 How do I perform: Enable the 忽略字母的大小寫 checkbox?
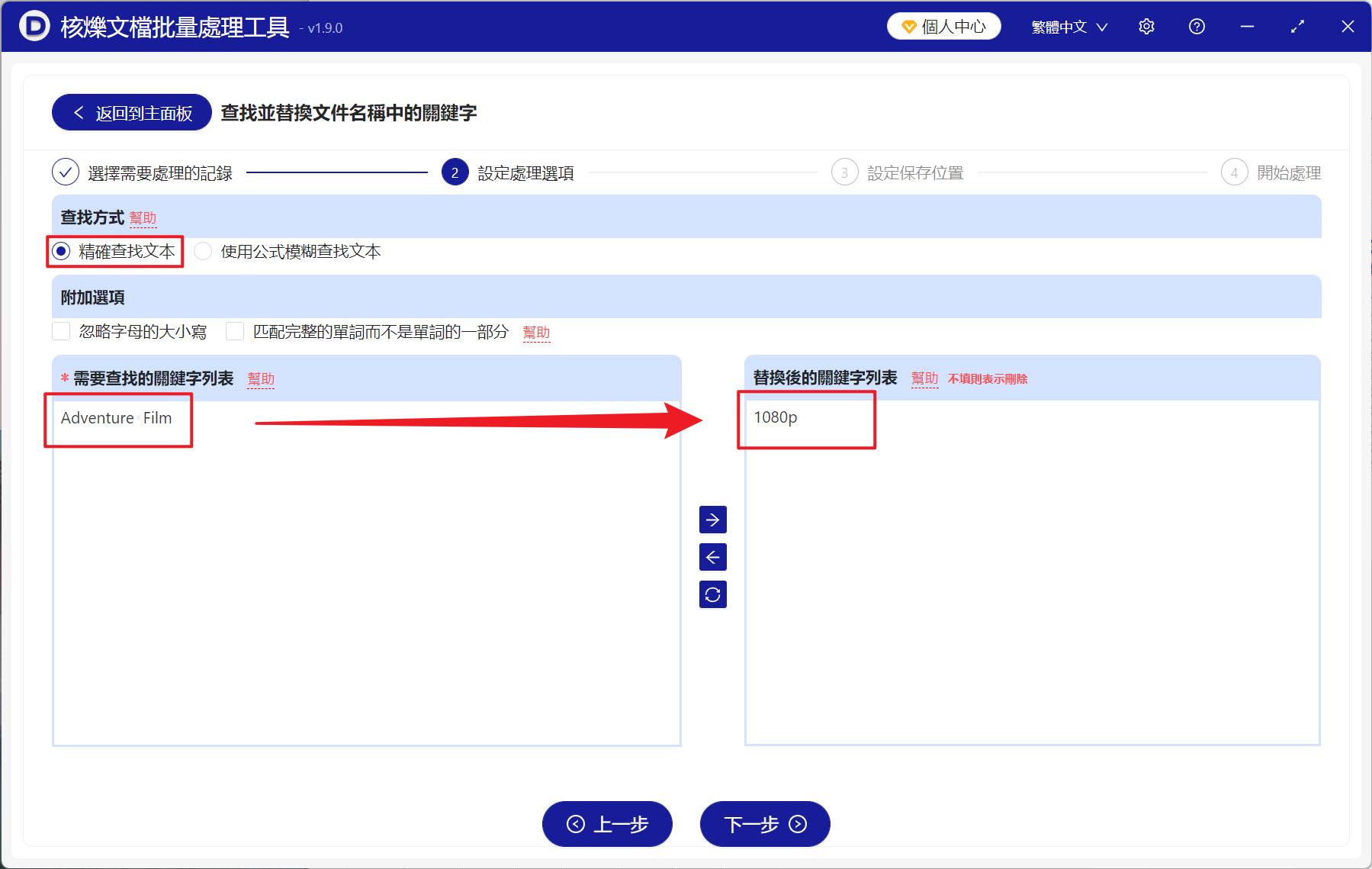(61, 331)
